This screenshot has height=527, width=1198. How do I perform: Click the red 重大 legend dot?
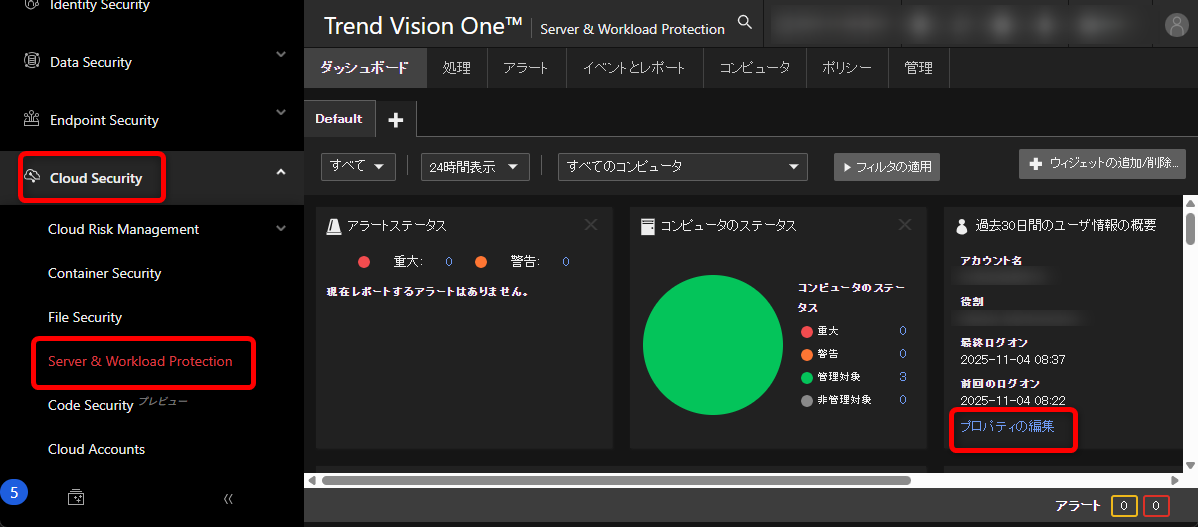coord(807,331)
